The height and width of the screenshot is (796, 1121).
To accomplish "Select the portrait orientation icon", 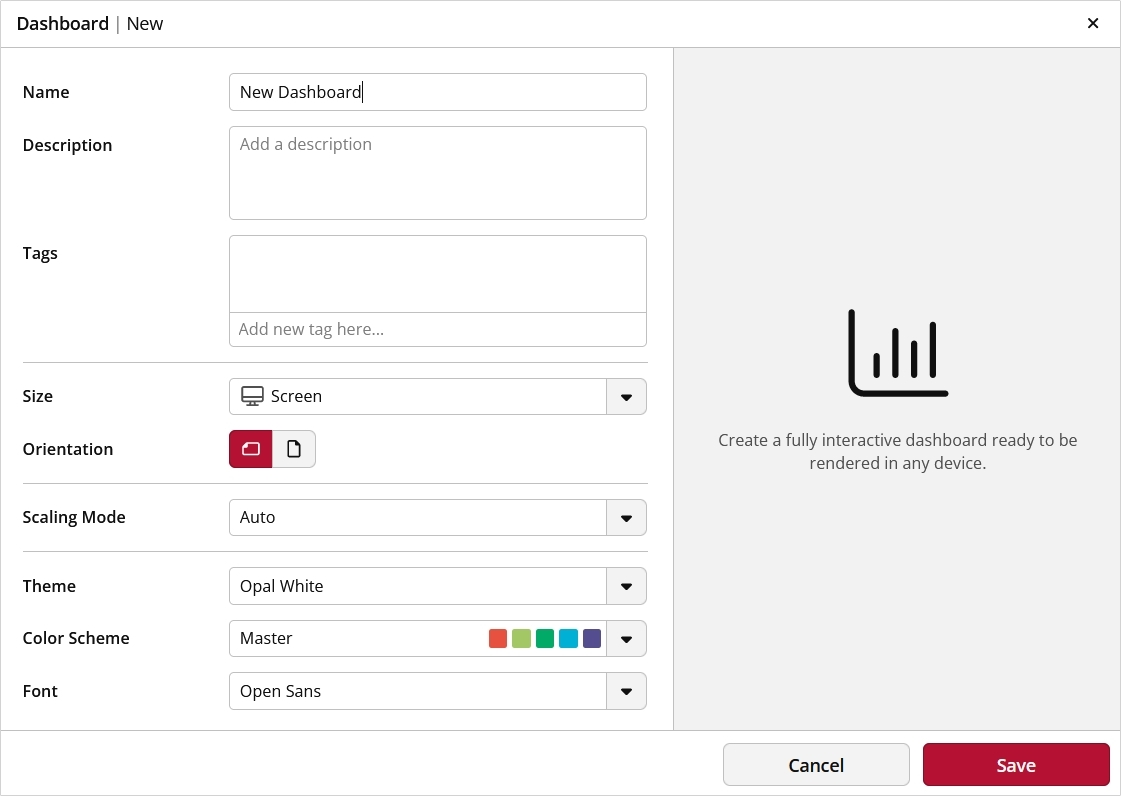I will click(294, 449).
